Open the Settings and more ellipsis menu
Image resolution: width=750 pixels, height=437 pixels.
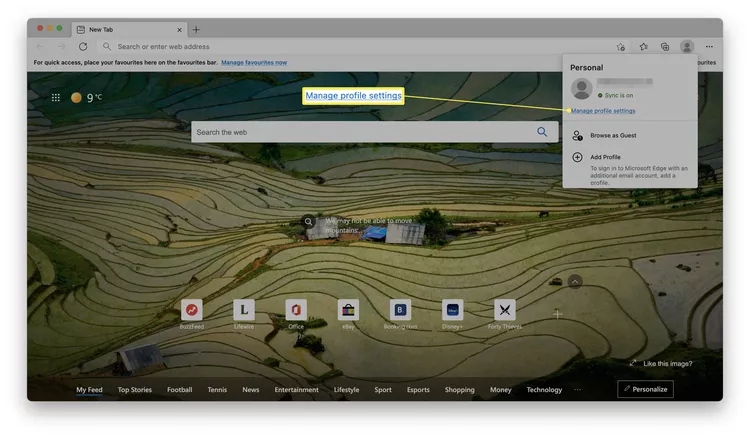coord(709,47)
